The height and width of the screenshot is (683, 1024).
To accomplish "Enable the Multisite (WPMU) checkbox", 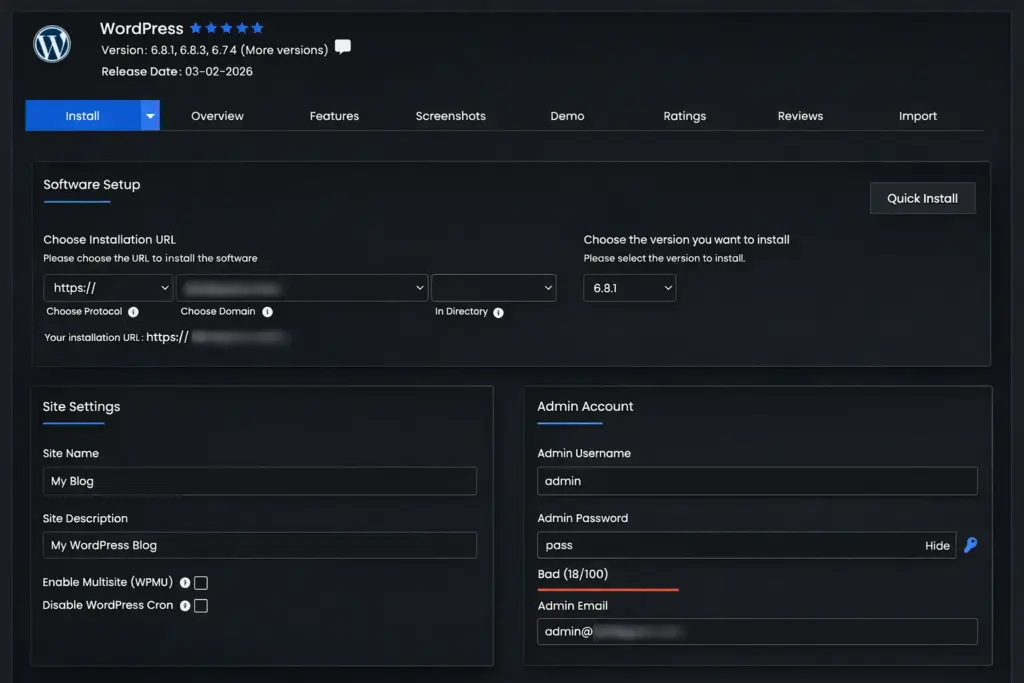I will click(x=201, y=583).
